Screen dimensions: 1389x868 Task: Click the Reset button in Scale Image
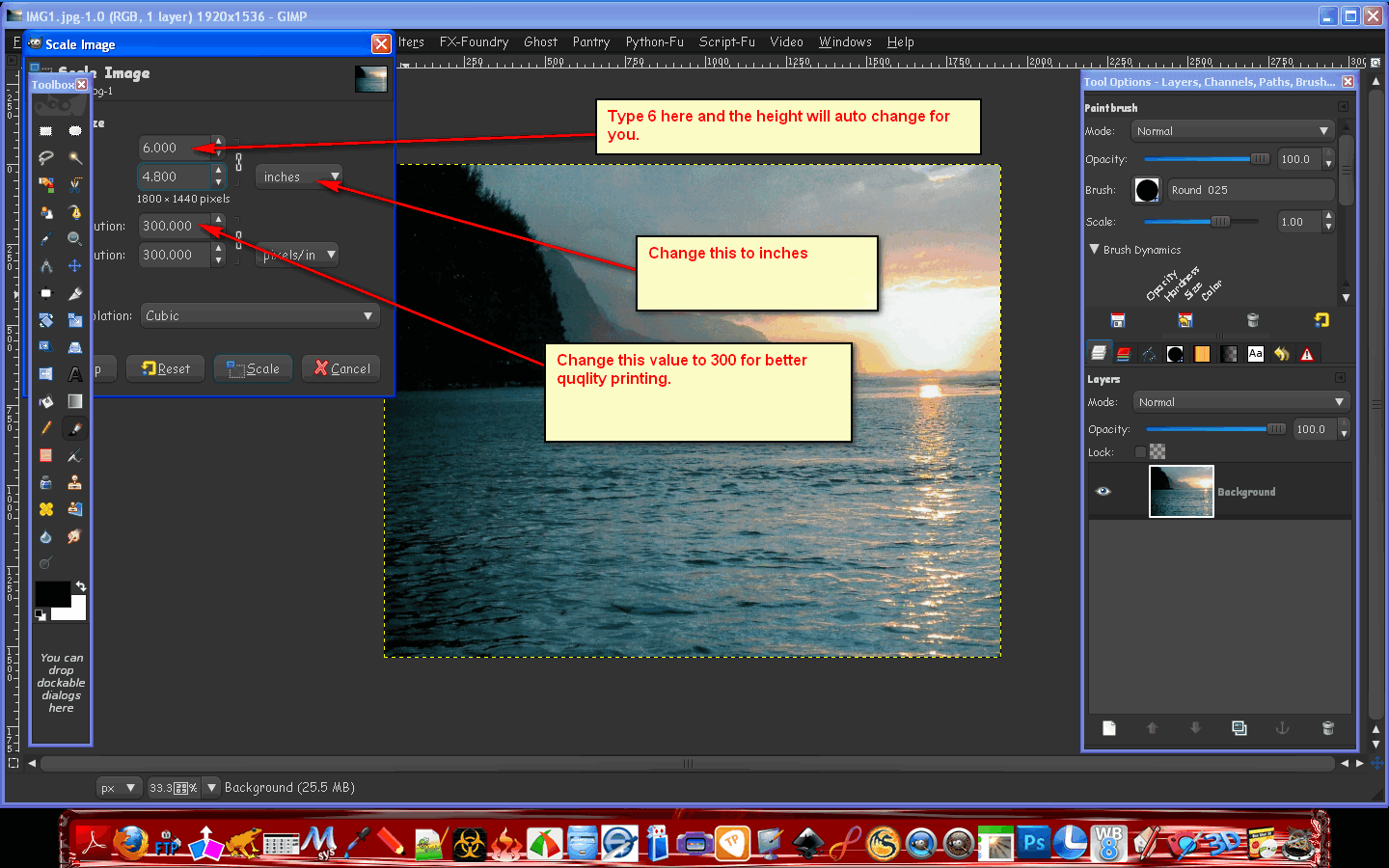pyautogui.click(x=166, y=368)
